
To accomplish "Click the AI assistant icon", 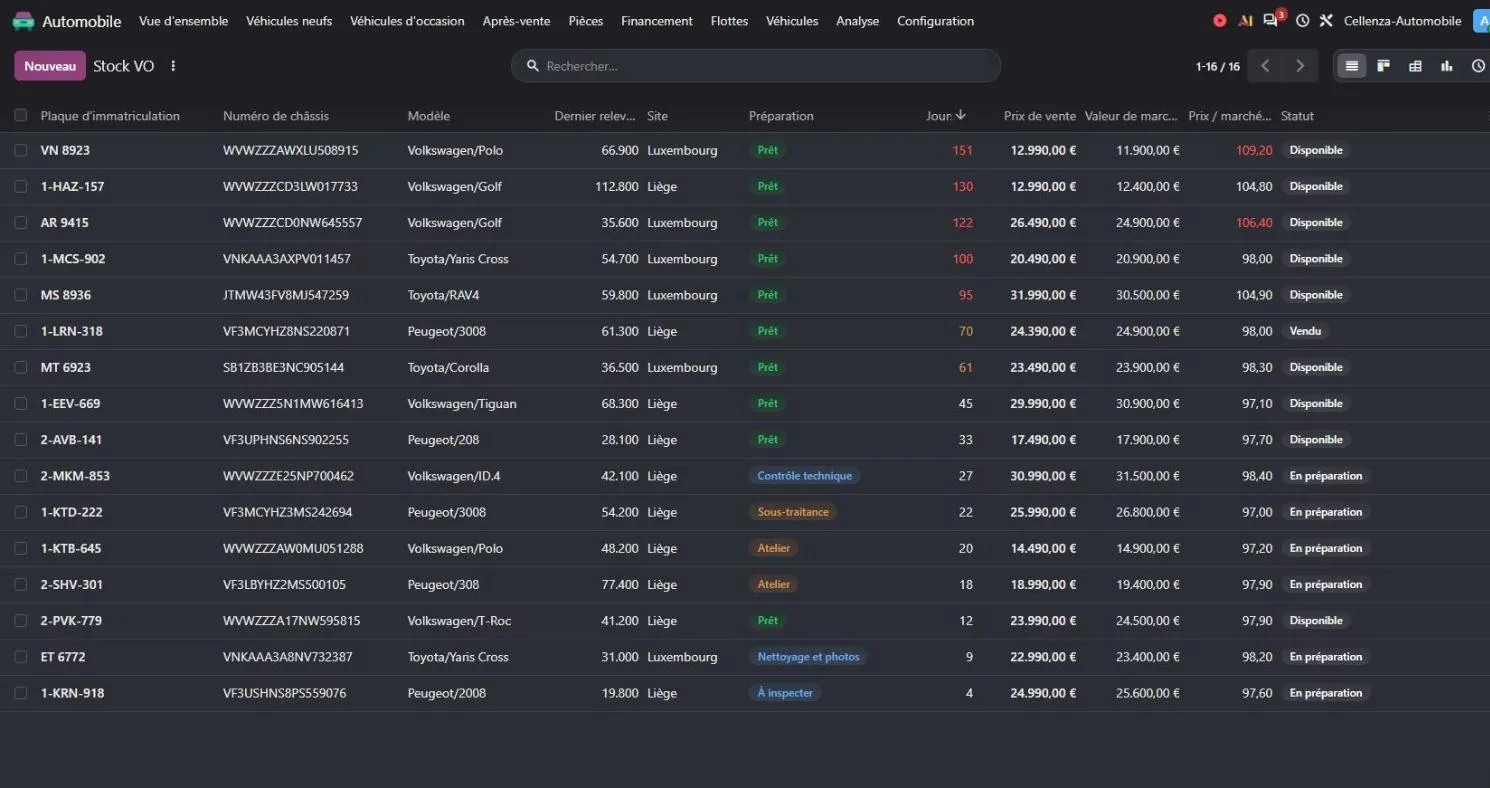I will 1245,21.
